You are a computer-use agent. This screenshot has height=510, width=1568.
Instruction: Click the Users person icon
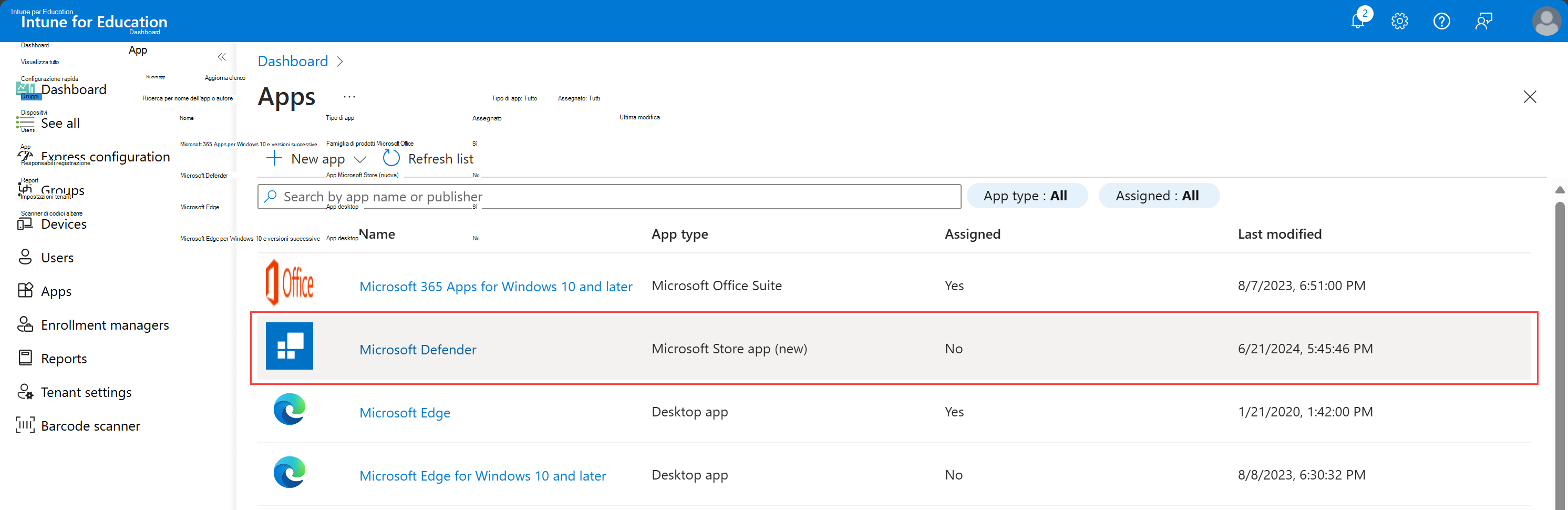tap(25, 257)
